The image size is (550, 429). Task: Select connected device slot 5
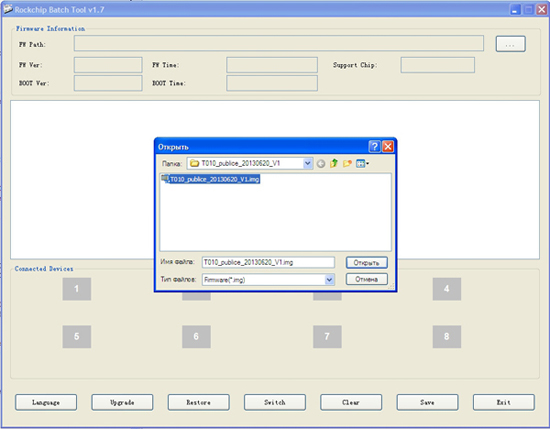(77, 337)
